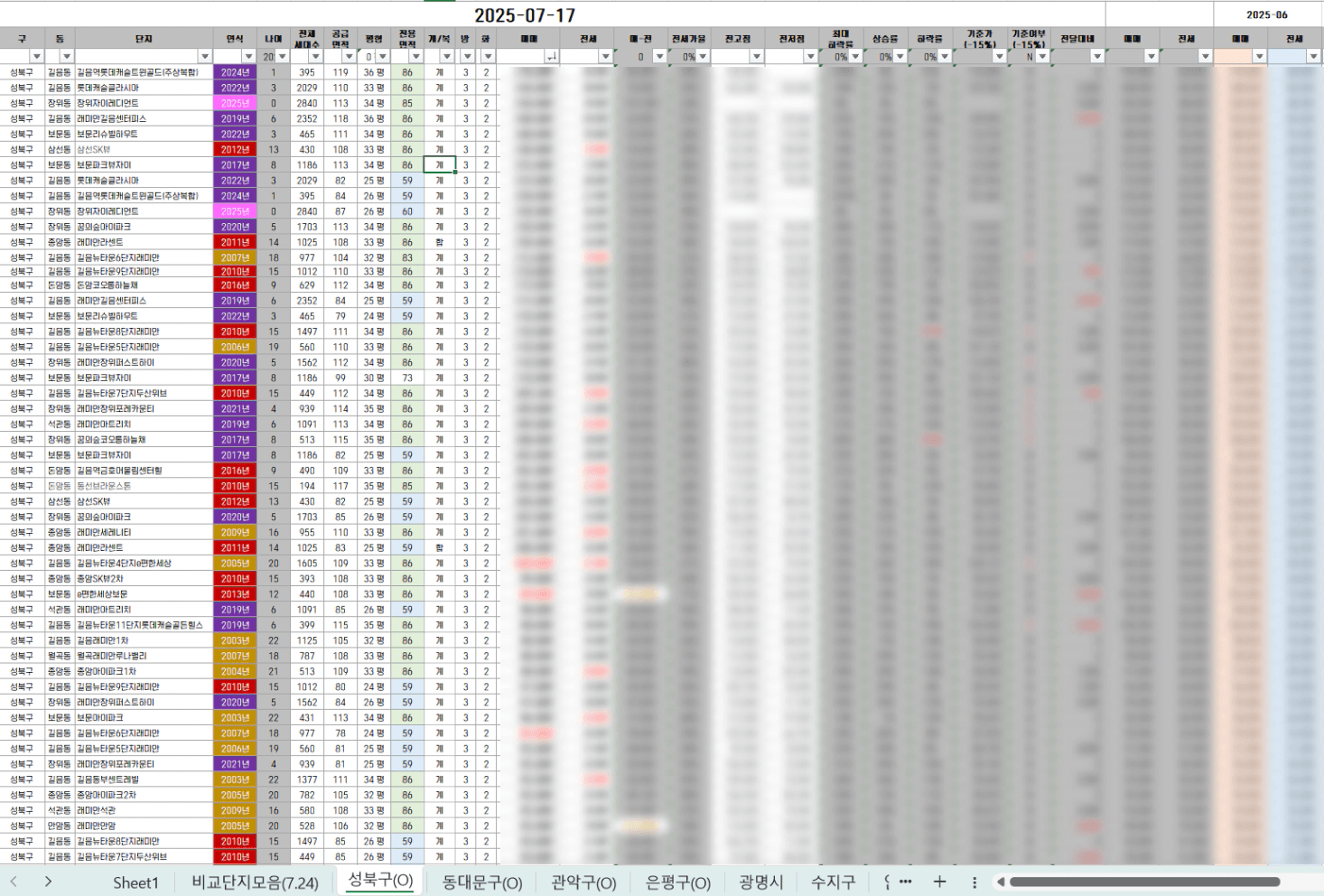Select cell 길음뉴타운4단지e편한세상

click(144, 564)
